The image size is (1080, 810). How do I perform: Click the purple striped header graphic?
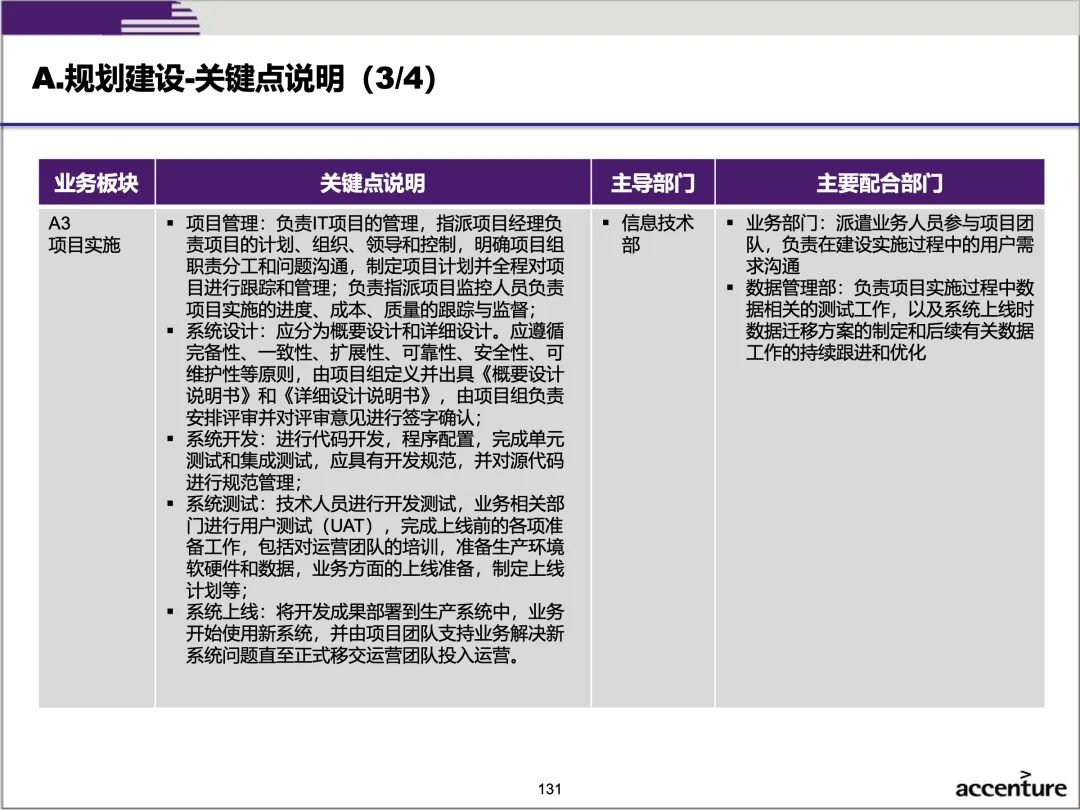(x=101, y=18)
